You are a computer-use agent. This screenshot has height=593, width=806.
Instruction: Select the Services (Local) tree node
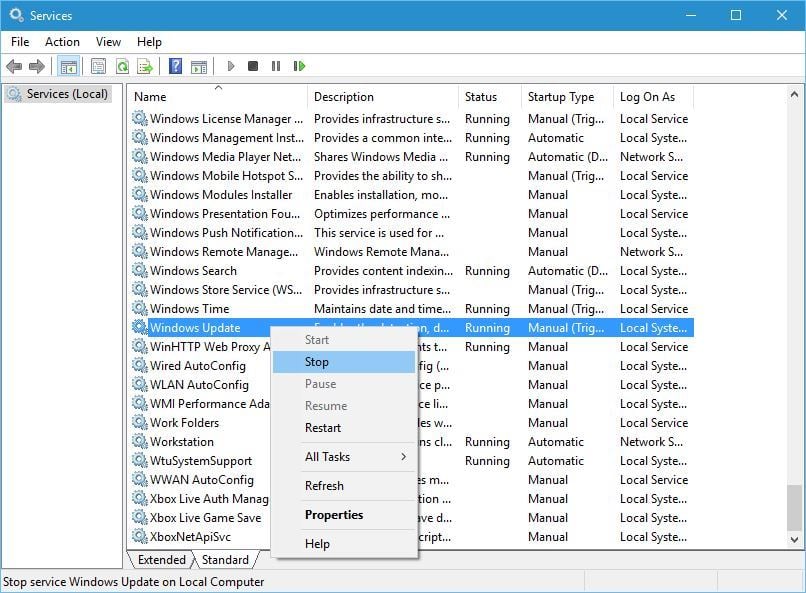[58, 94]
